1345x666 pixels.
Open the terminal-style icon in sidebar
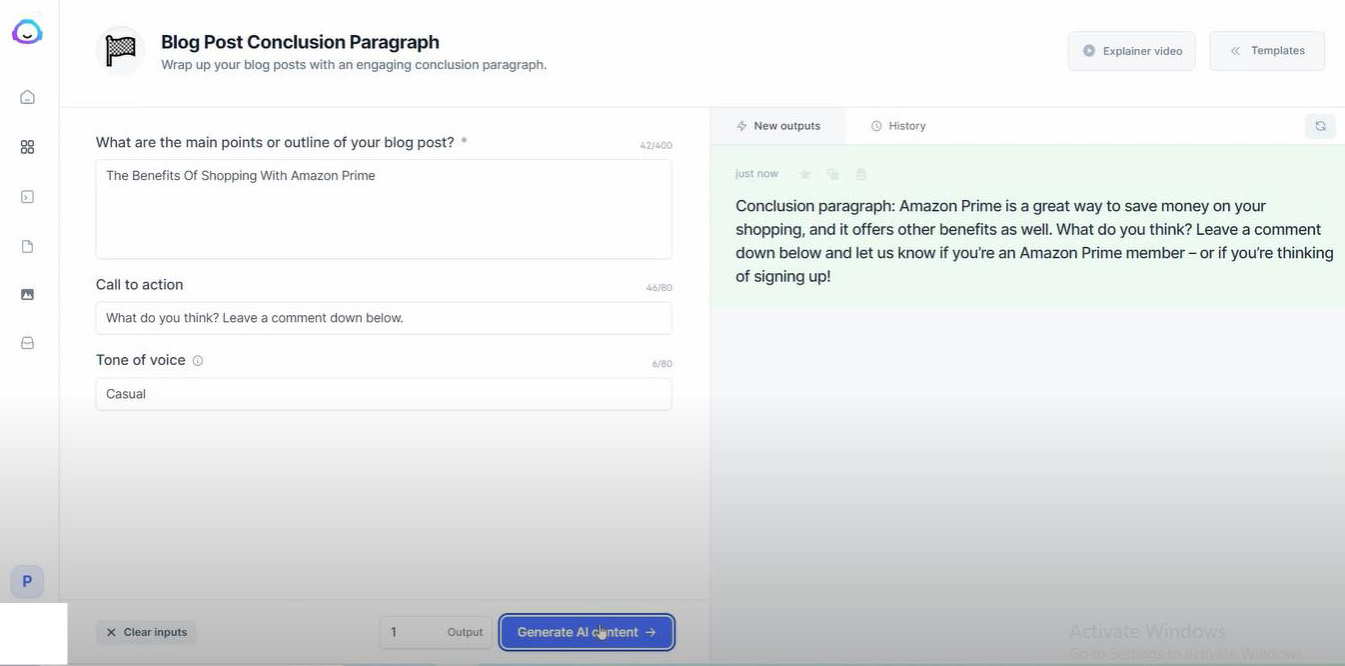[27, 197]
